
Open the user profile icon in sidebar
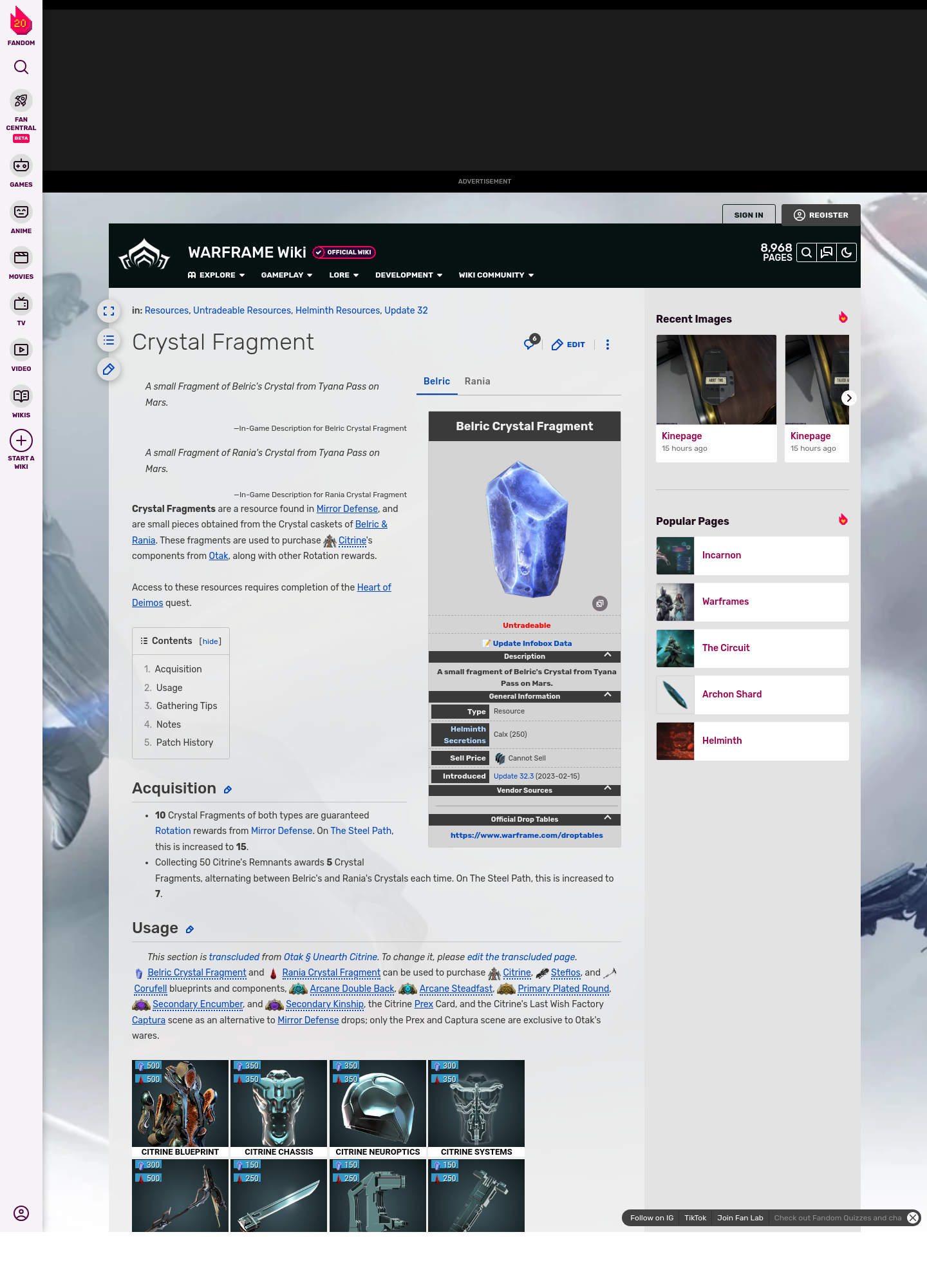pyautogui.click(x=21, y=1213)
